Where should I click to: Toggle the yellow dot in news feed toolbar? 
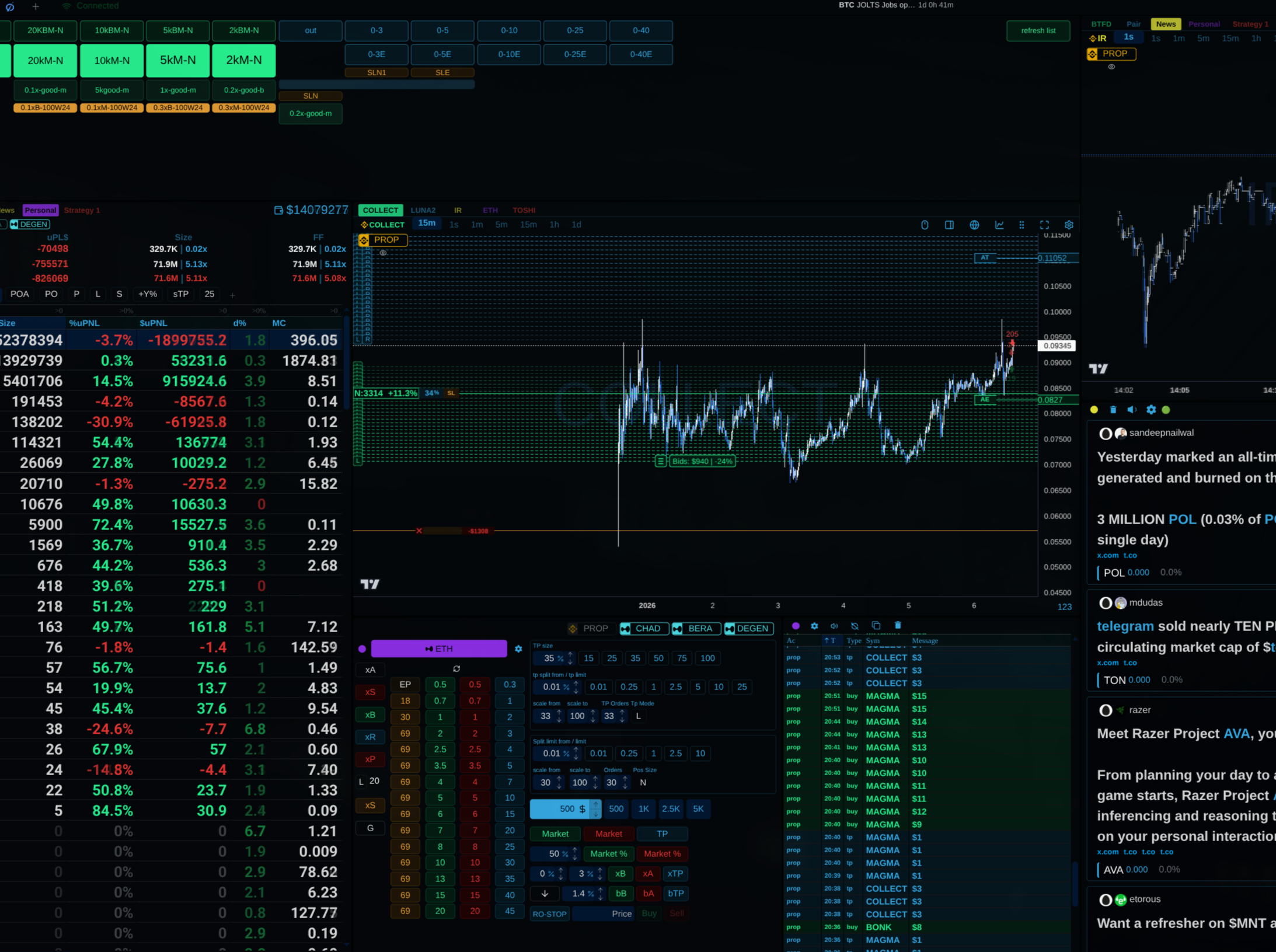point(1094,410)
